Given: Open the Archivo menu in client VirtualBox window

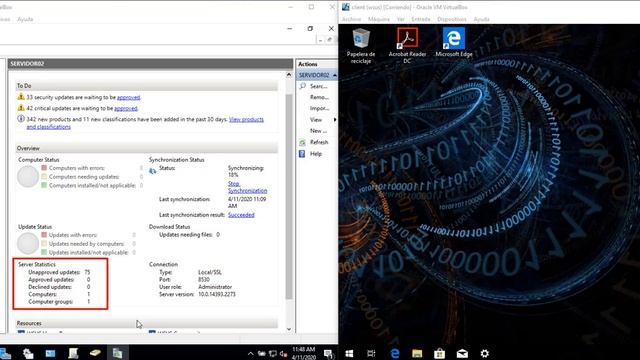Looking at the screenshot, I should coord(351,19).
